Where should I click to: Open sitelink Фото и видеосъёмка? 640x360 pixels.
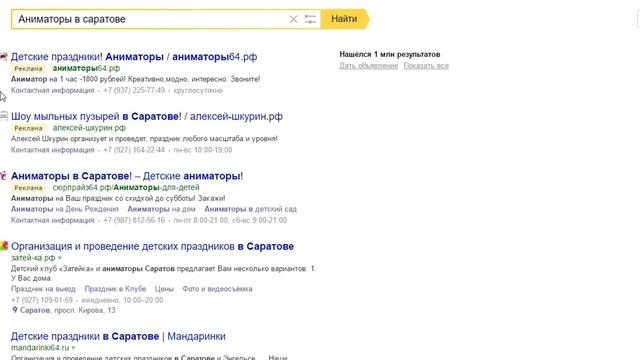click(x=217, y=289)
